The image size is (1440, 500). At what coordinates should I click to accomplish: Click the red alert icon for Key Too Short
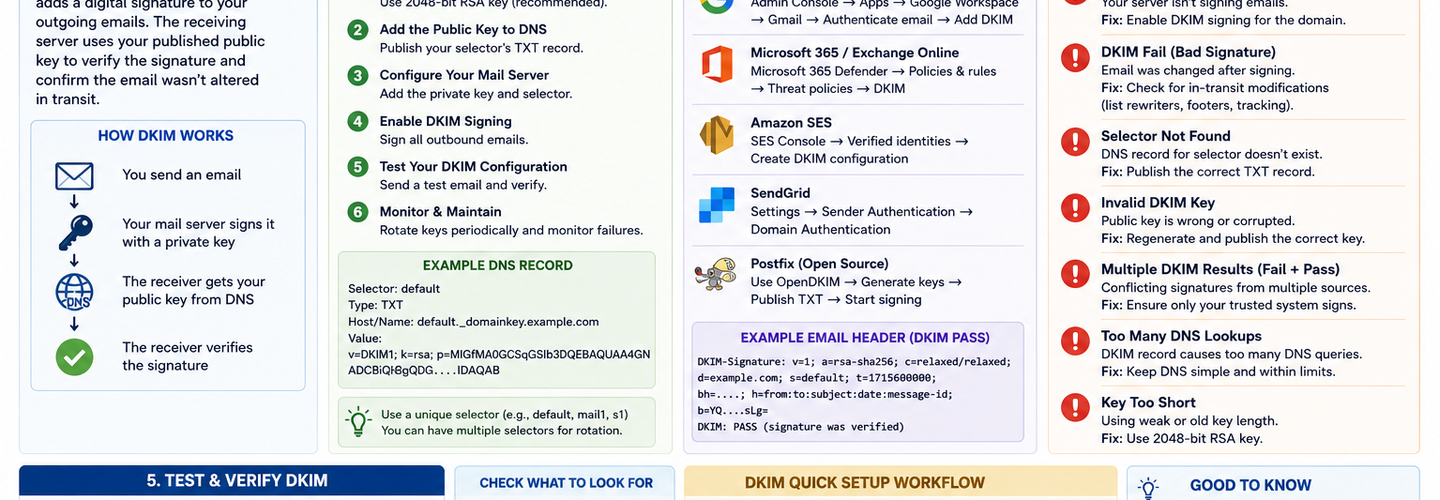coord(1075,407)
